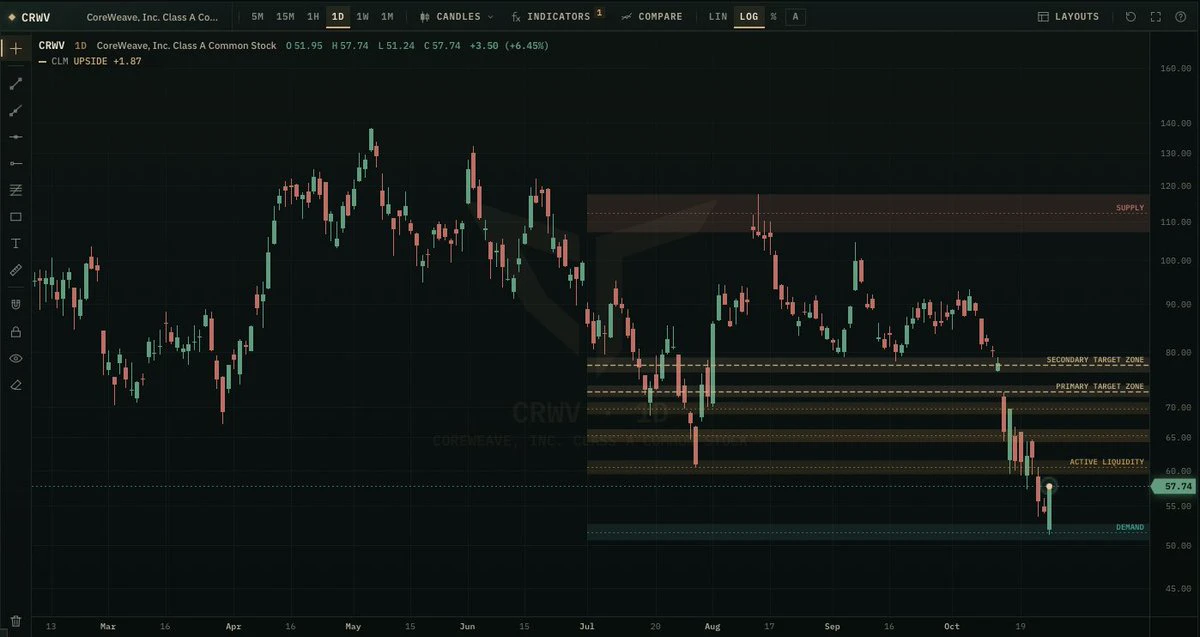Reset the chart view with the undo arrow

(x=1131, y=17)
